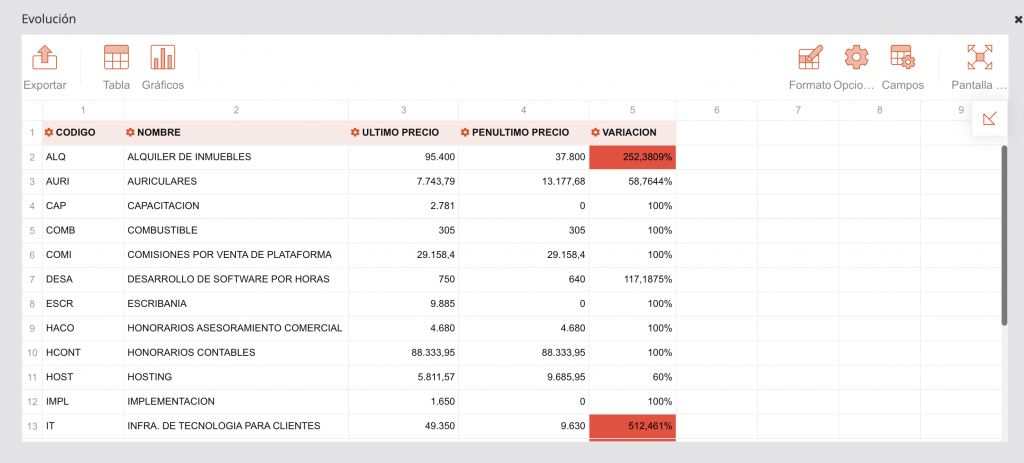
Task: Open the Formato formatting tool
Action: (809, 58)
